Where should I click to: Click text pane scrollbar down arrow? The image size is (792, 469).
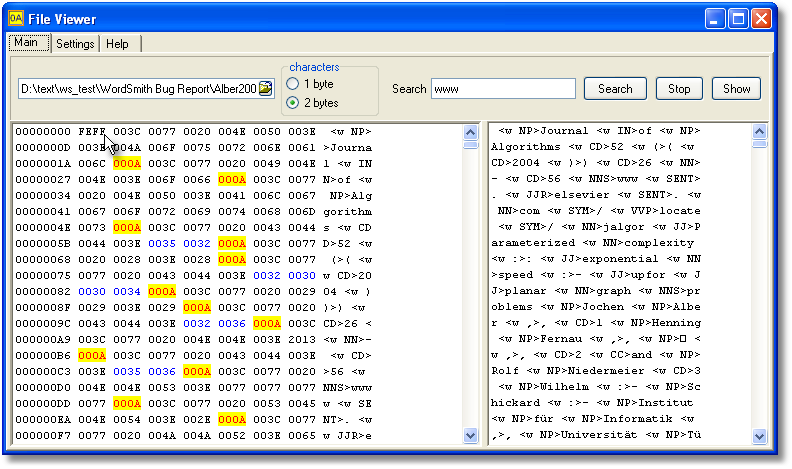click(760, 436)
